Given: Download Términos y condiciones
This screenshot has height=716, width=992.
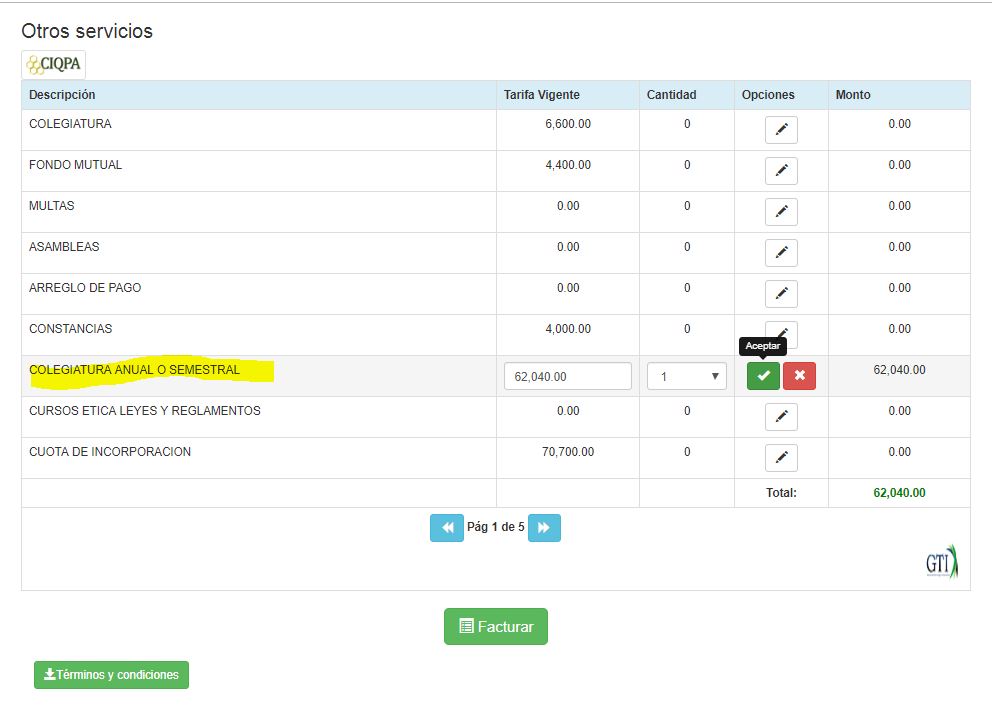Looking at the screenshot, I should coord(111,675).
